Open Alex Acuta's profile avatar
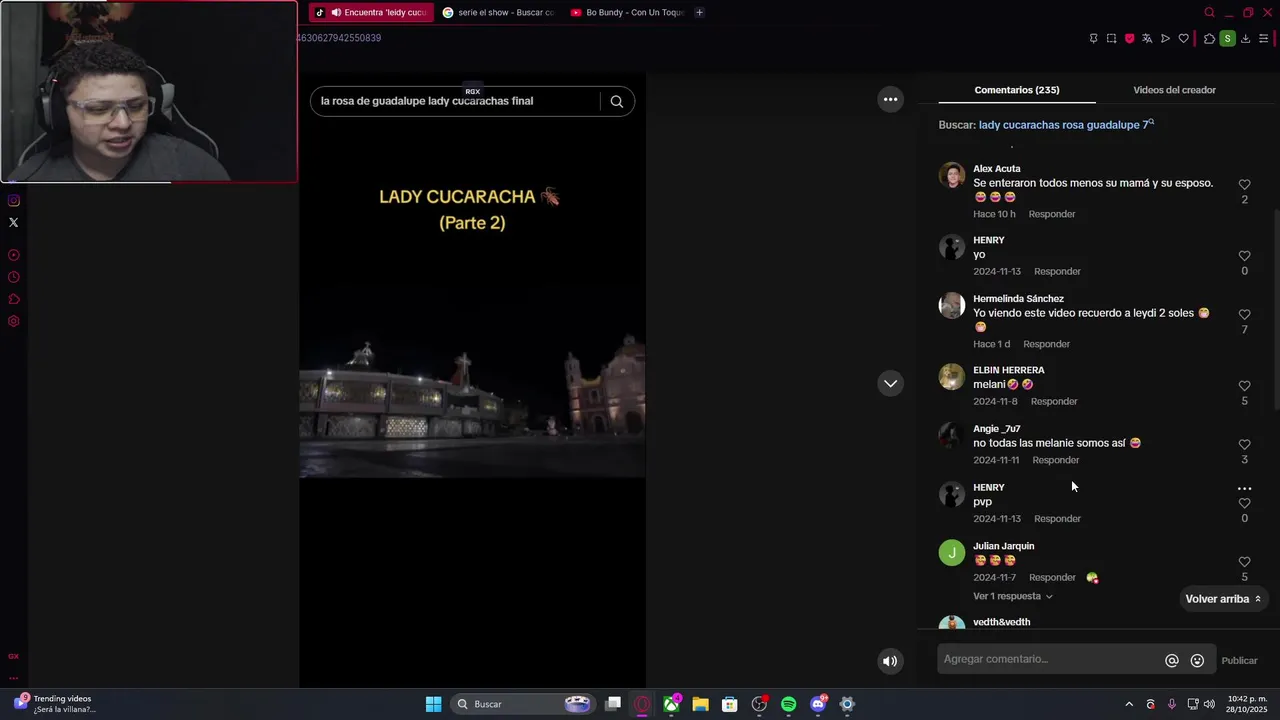 (952, 176)
